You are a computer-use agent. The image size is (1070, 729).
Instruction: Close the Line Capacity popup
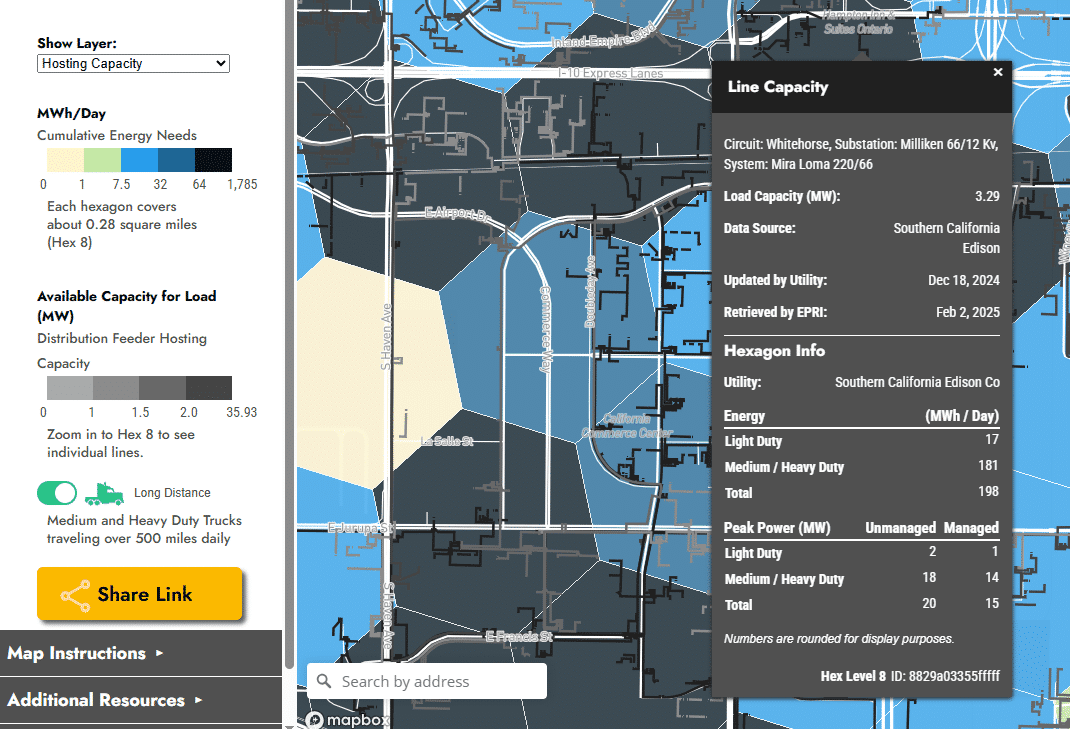(x=997, y=72)
